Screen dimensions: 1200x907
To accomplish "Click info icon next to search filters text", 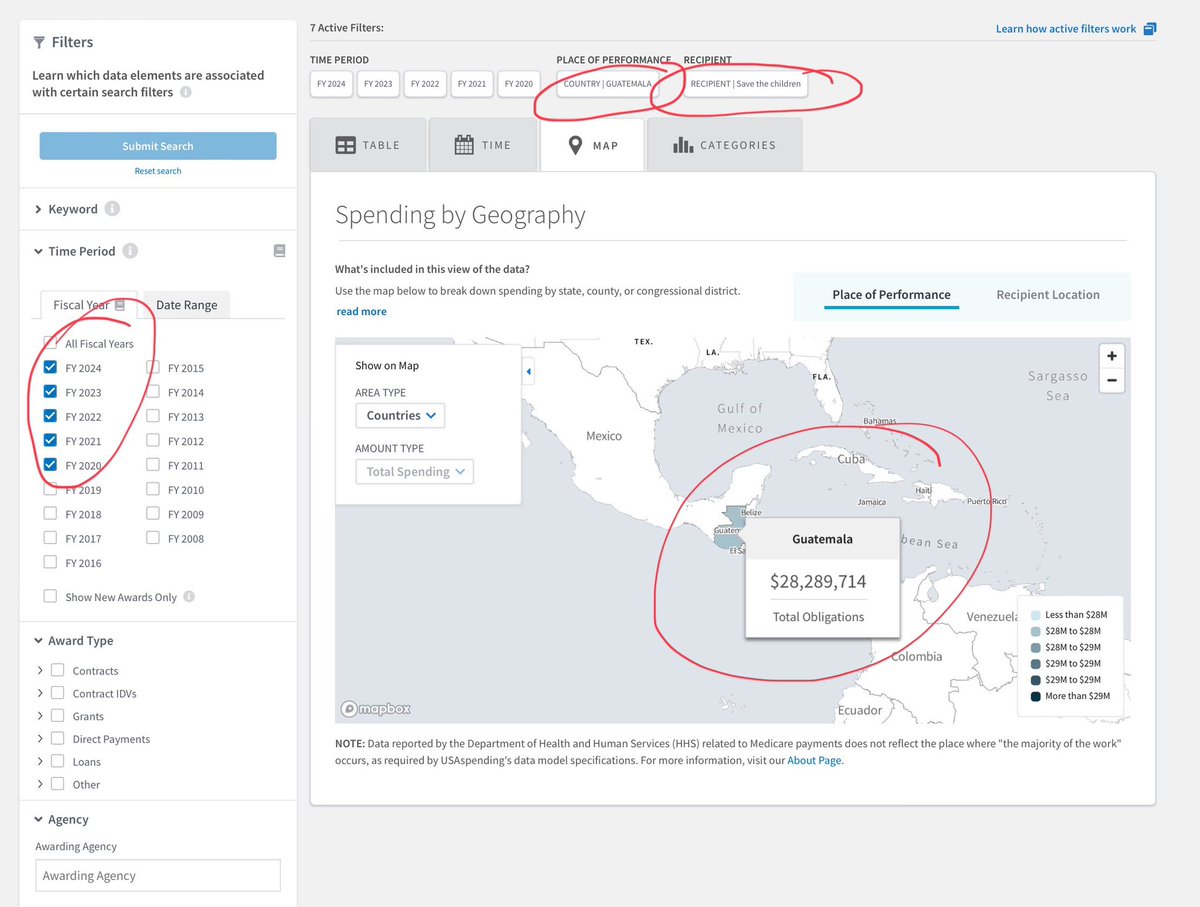I will pos(186,92).
